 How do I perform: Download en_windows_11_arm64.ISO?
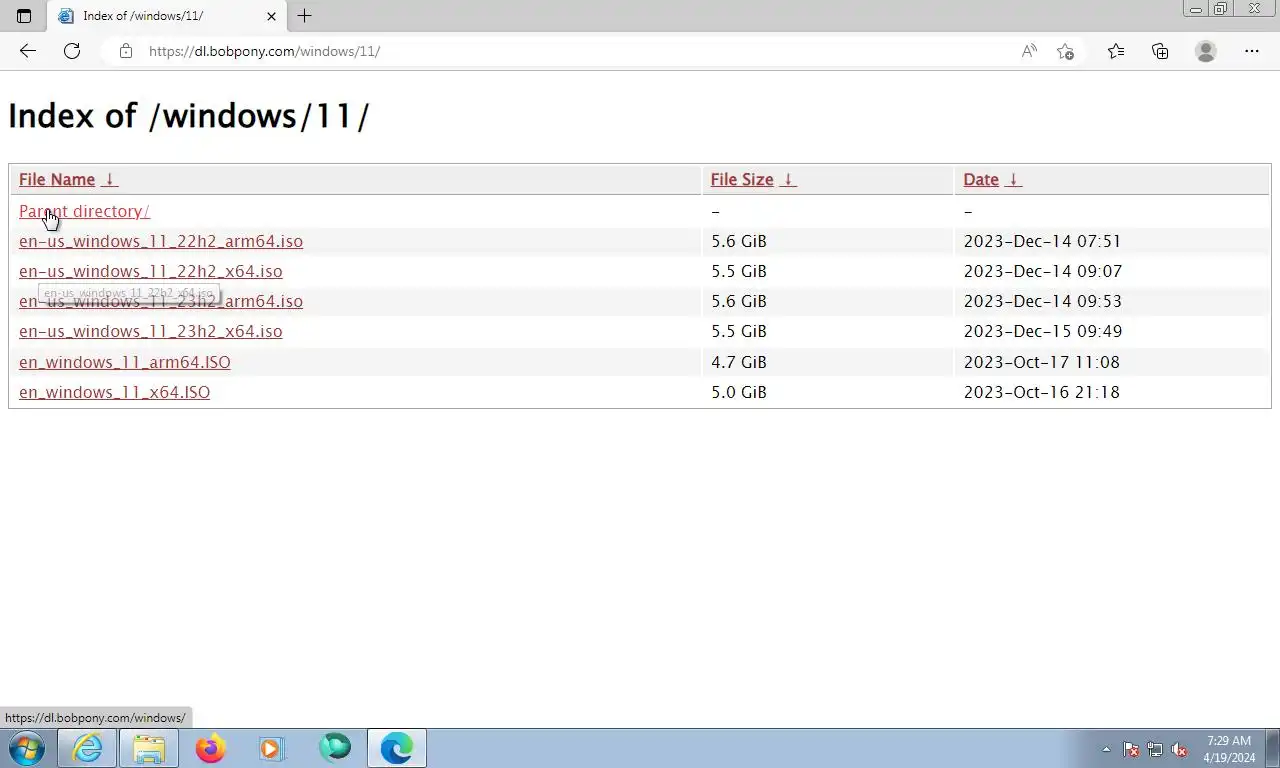point(125,362)
